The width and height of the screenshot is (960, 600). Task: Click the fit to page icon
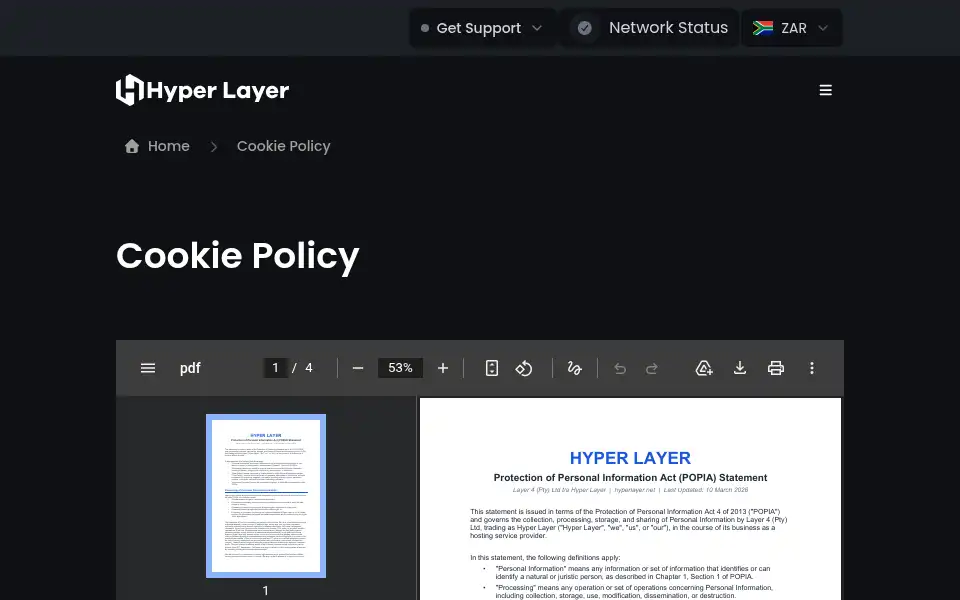pyautogui.click(x=492, y=368)
